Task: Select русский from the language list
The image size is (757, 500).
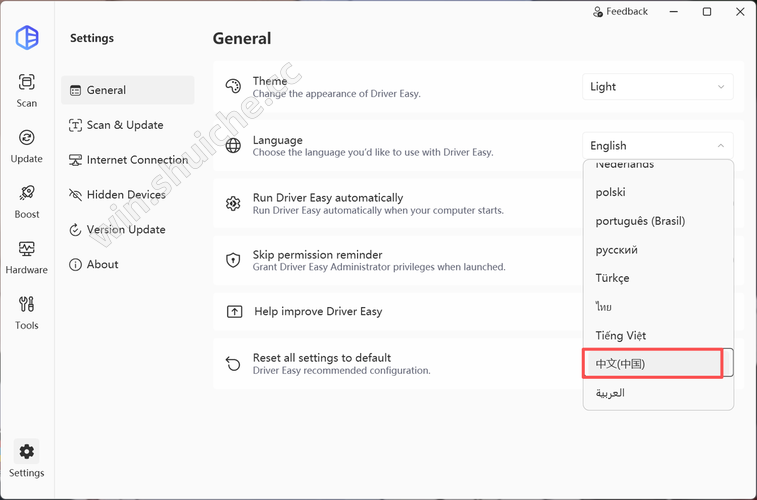Action: point(616,250)
